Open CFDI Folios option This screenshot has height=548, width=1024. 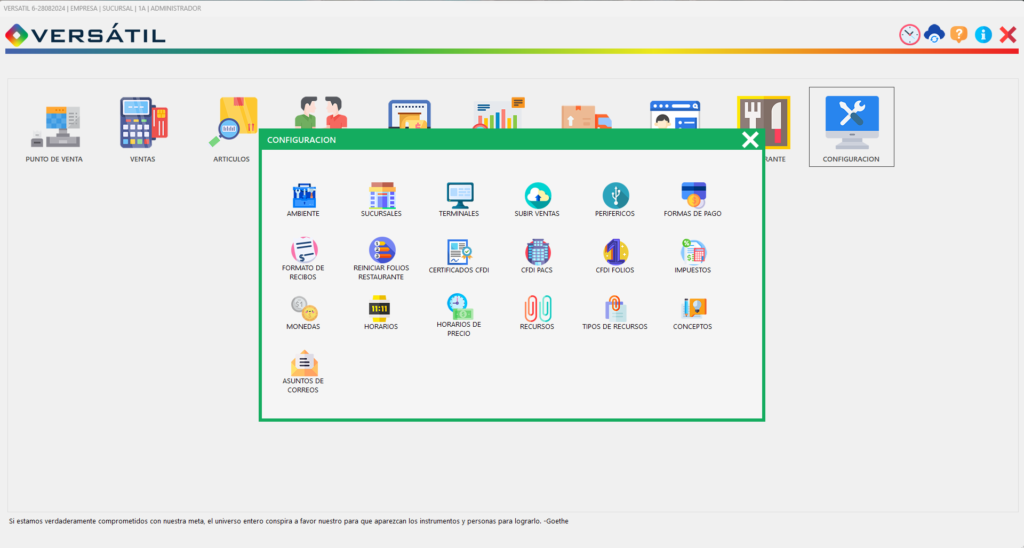pyautogui.click(x=615, y=256)
